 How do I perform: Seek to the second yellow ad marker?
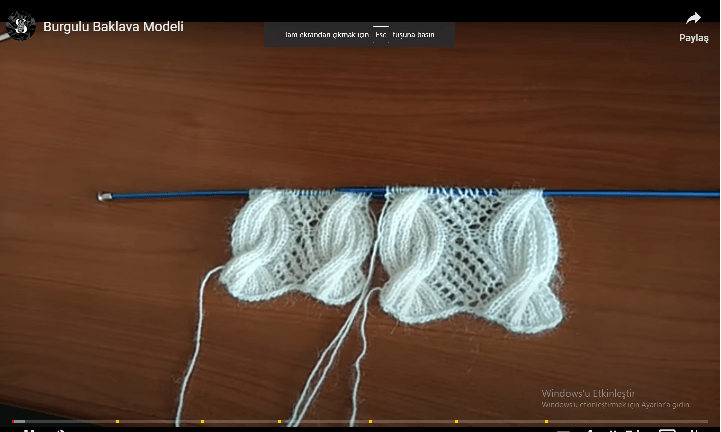(202, 421)
